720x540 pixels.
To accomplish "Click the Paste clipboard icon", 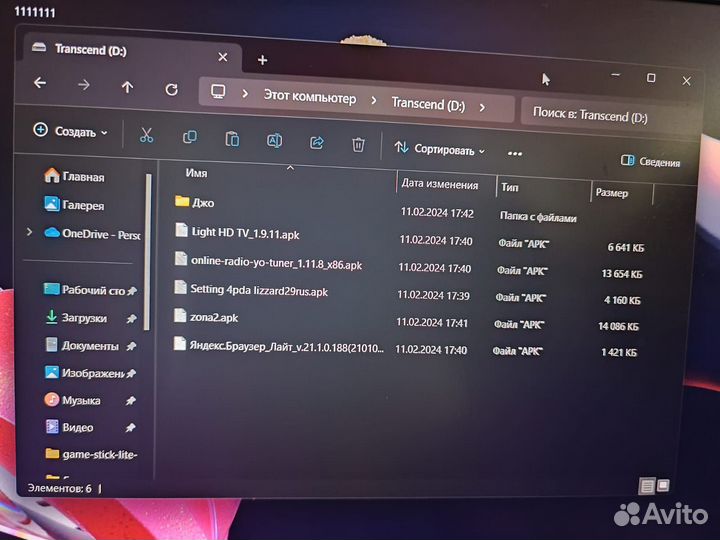I will (232, 140).
